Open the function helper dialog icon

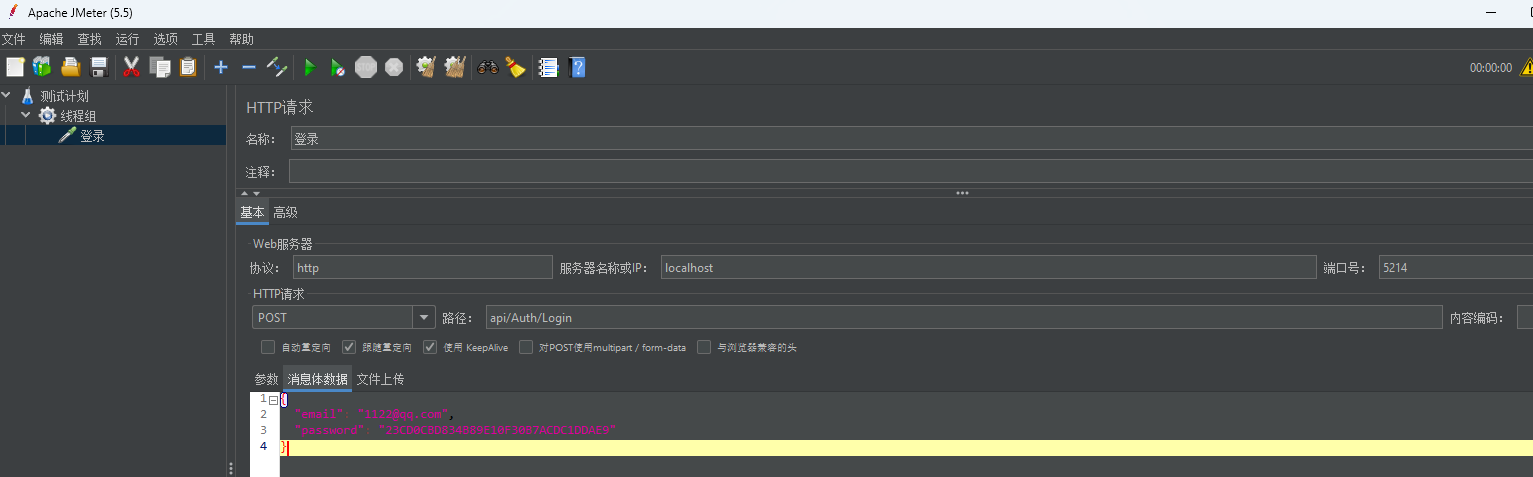click(548, 67)
